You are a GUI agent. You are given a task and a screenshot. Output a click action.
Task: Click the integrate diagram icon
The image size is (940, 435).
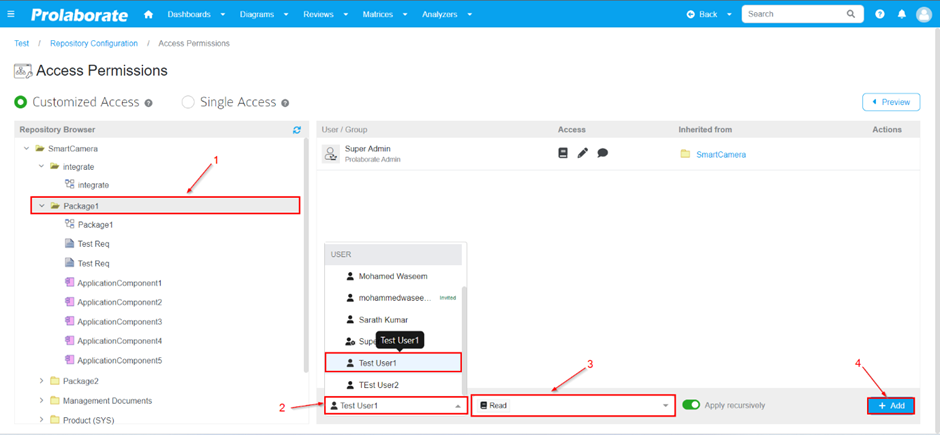pyautogui.click(x=70, y=185)
